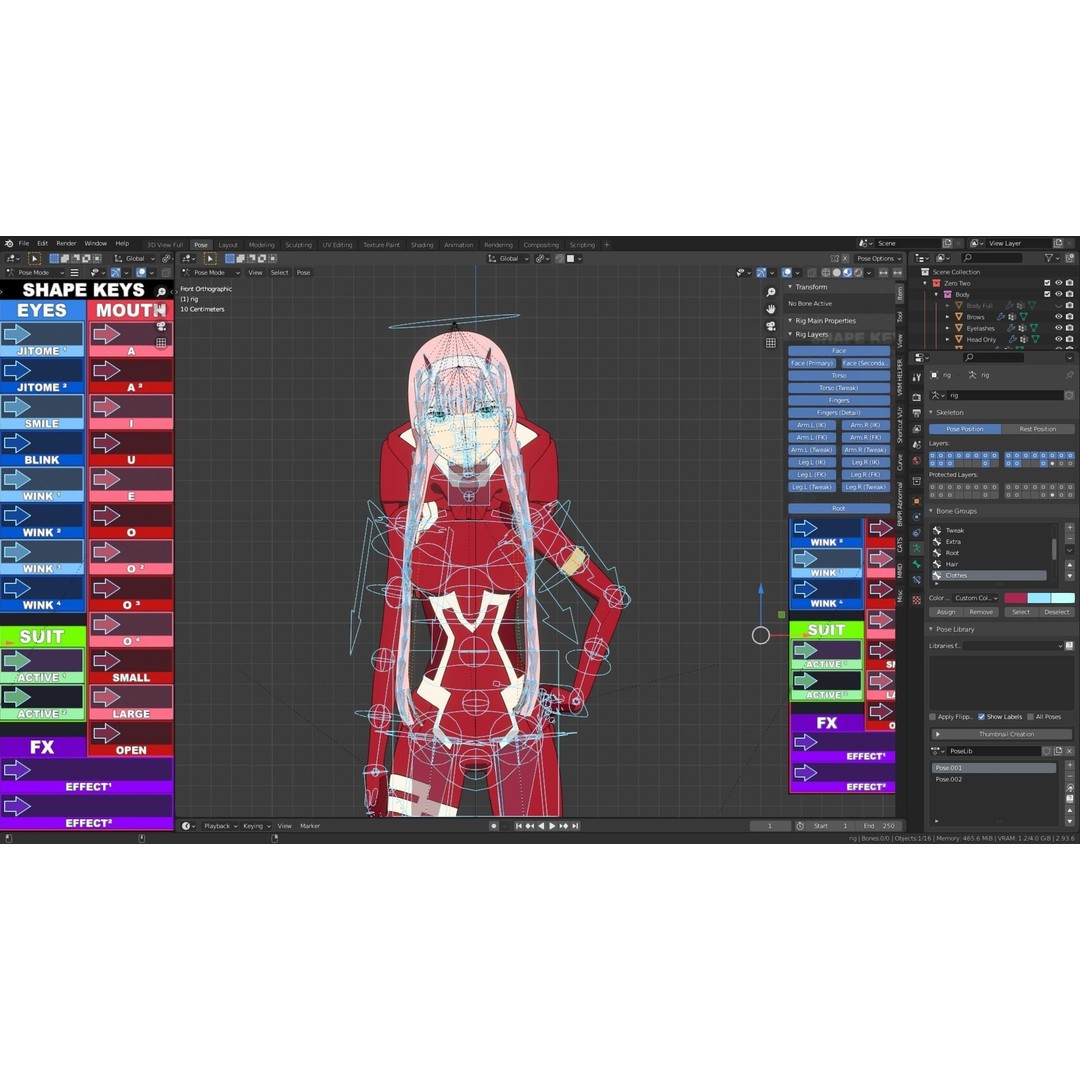The width and height of the screenshot is (1080, 1080).
Task: Click Face (Primary) rig layer button
Action: coord(812,363)
